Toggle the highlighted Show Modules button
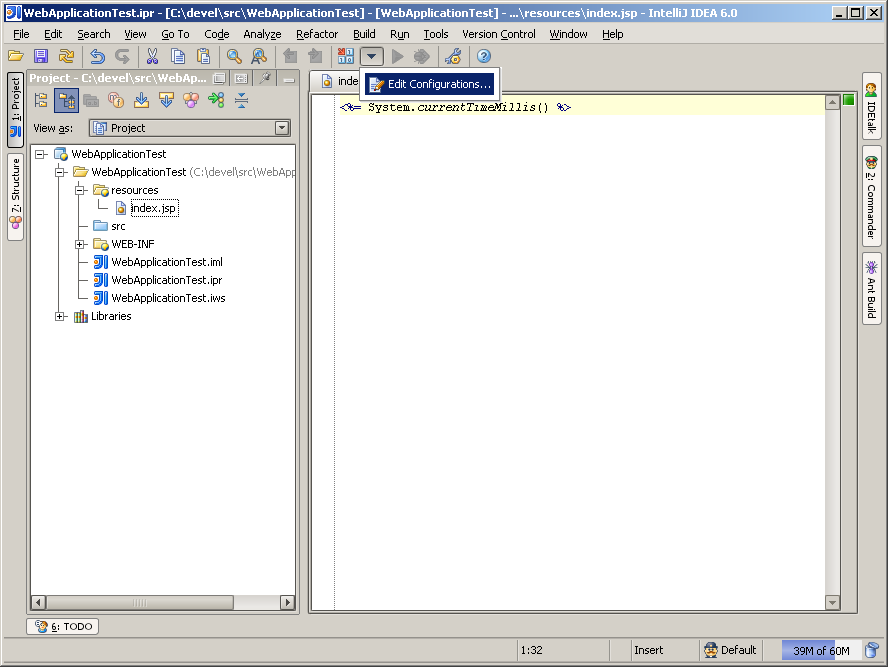Image resolution: width=888 pixels, height=667 pixels. (x=66, y=101)
